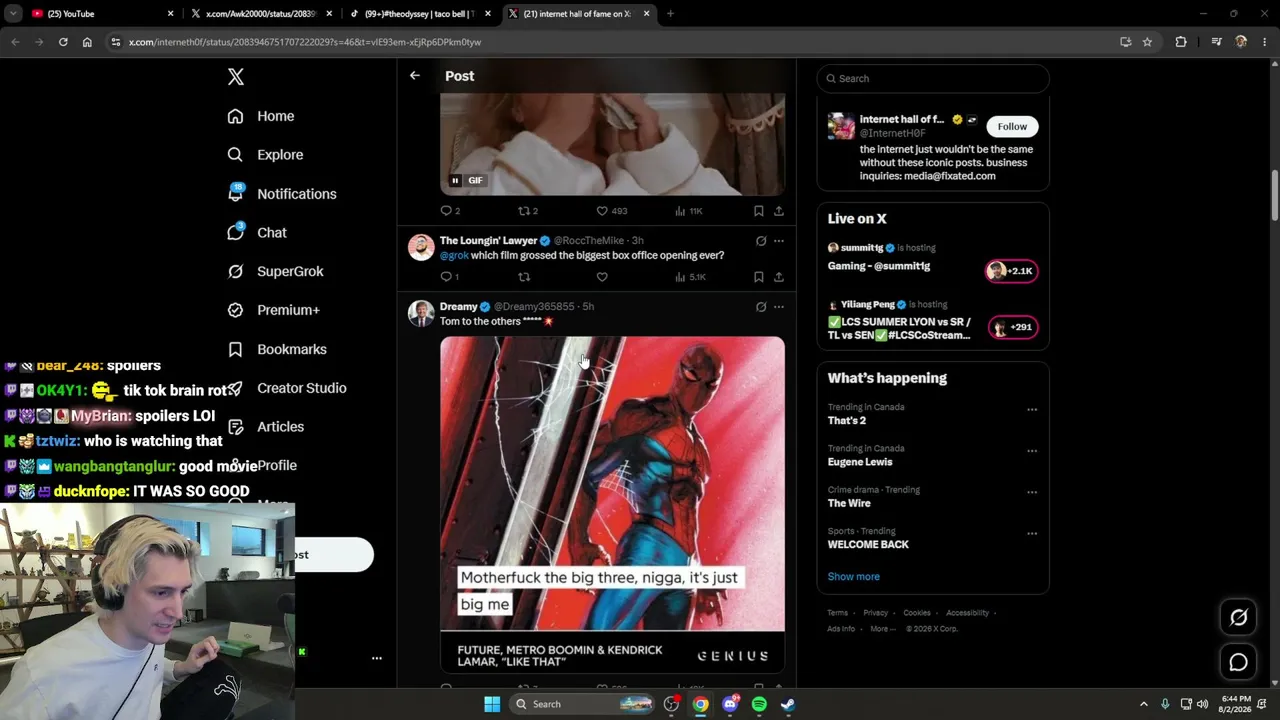View analytics of the 5.1K views post
Screen dimensions: 1280x720
[x=690, y=277]
